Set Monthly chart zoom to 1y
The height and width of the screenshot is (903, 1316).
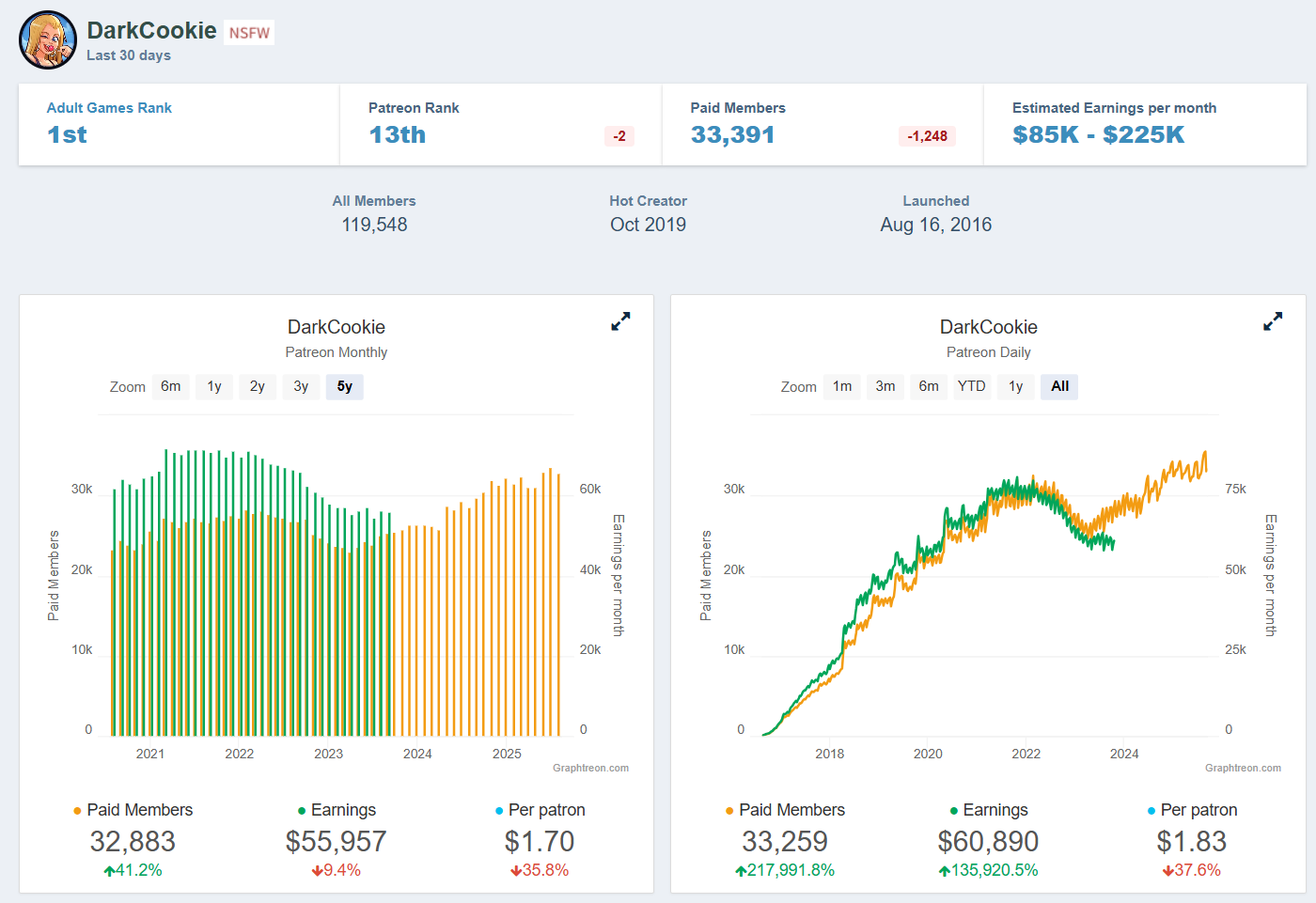pyautogui.click(x=214, y=386)
